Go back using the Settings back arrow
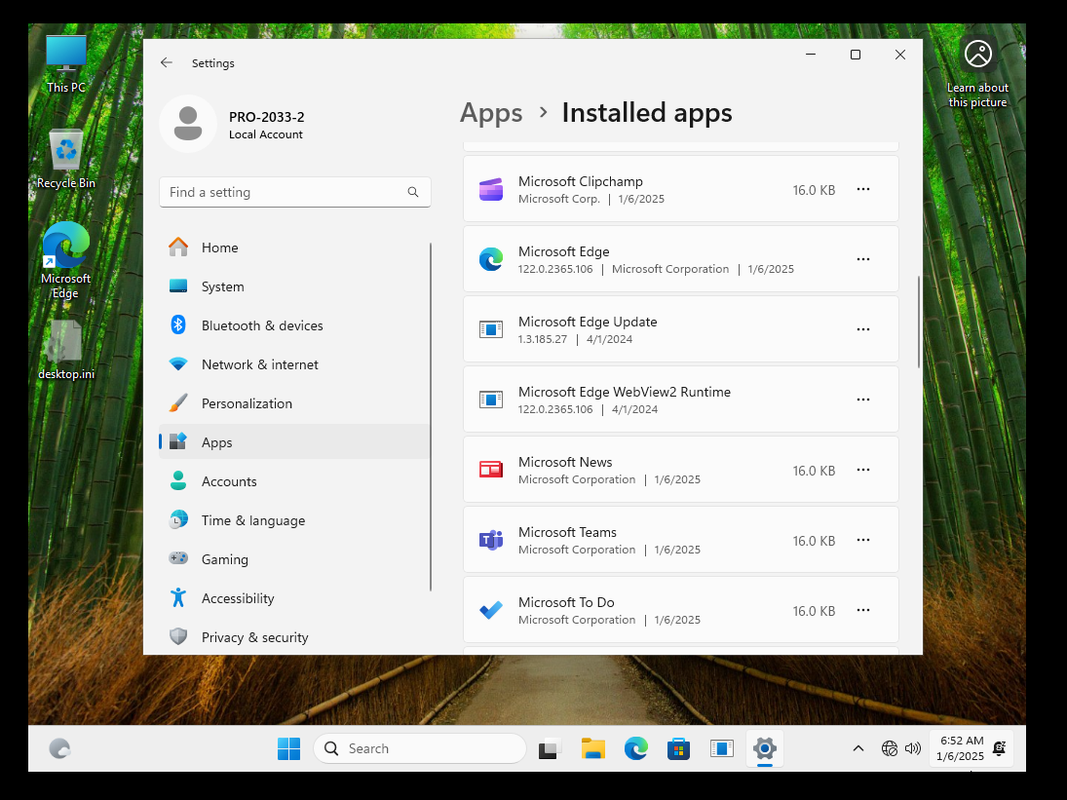1067x800 pixels. tap(166, 63)
